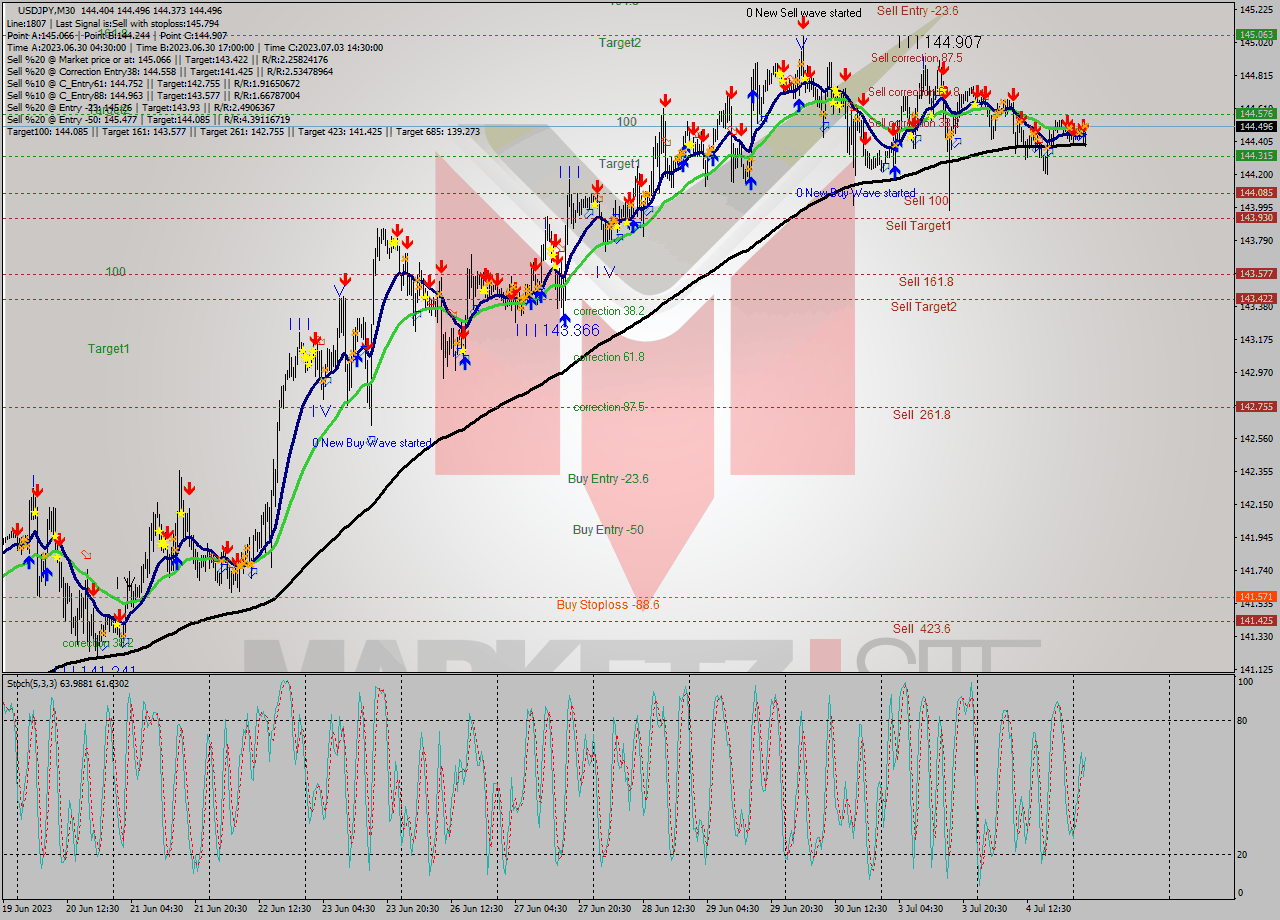Click the '3 Jul 04:30' time label
Screen dimensions: 1280x920
tap(922, 909)
